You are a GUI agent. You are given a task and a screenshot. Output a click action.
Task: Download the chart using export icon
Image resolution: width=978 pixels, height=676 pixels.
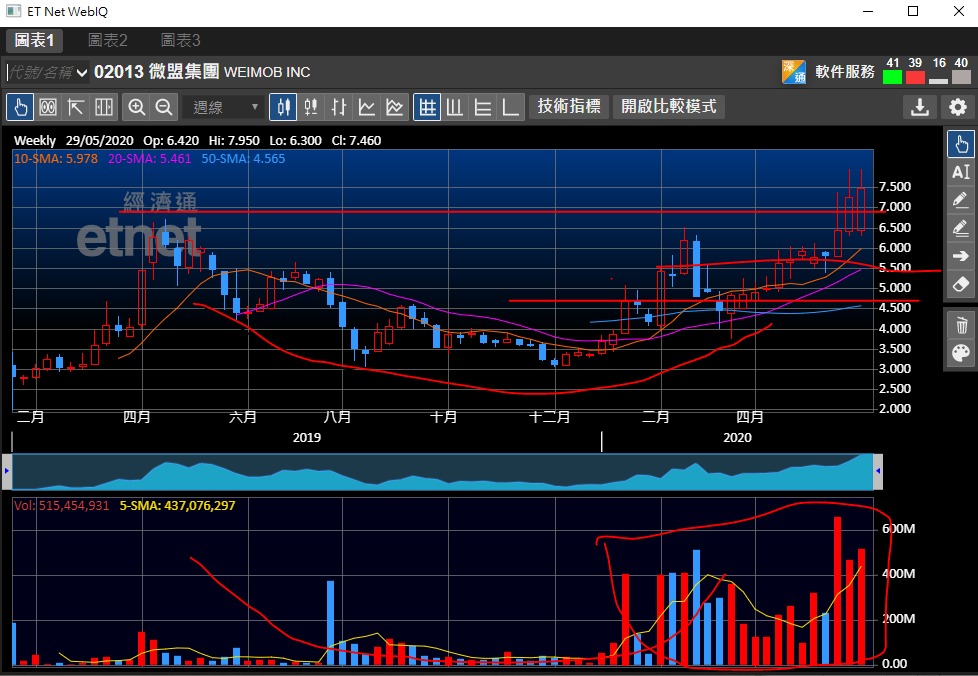click(x=919, y=107)
